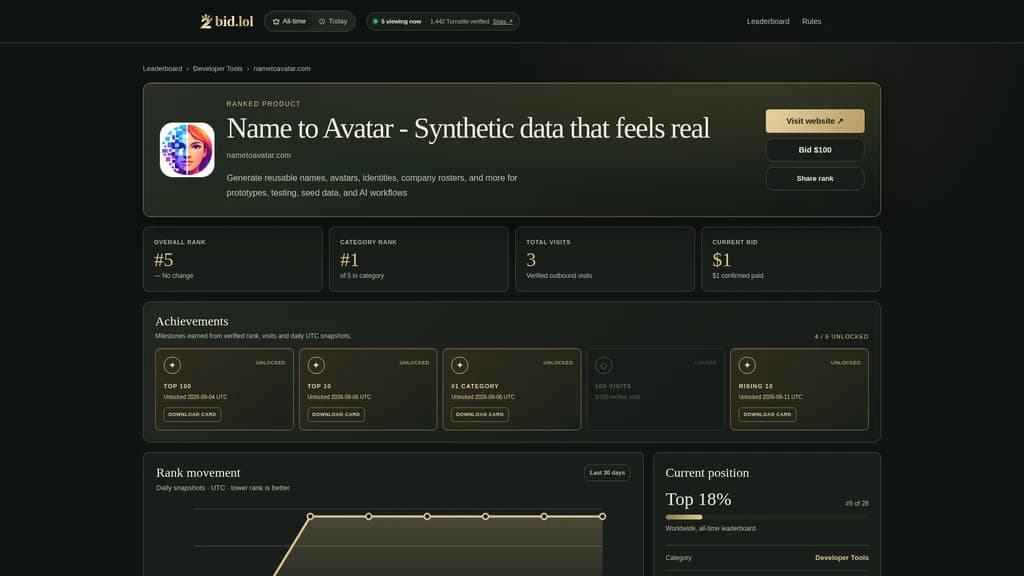Click the bid.lol logo
The width and height of the screenshot is (1024, 576).
(x=227, y=22)
